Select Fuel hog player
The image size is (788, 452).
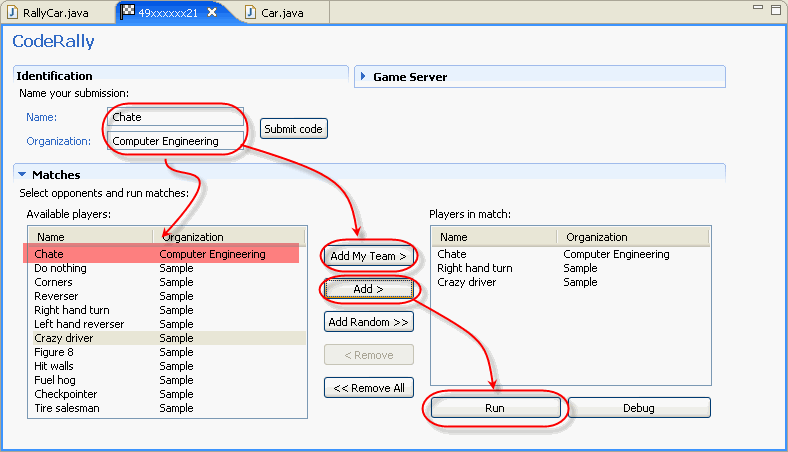[x=169, y=380]
